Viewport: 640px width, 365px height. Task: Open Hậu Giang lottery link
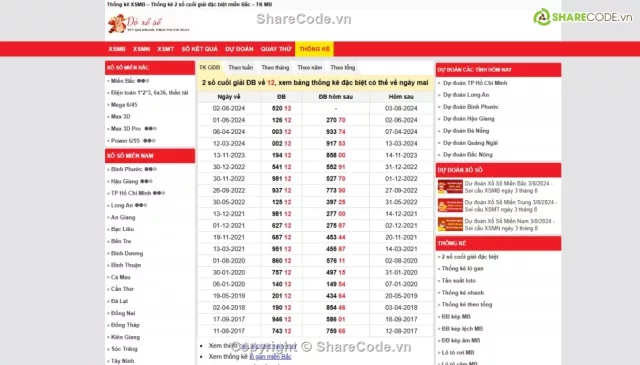coord(124,181)
